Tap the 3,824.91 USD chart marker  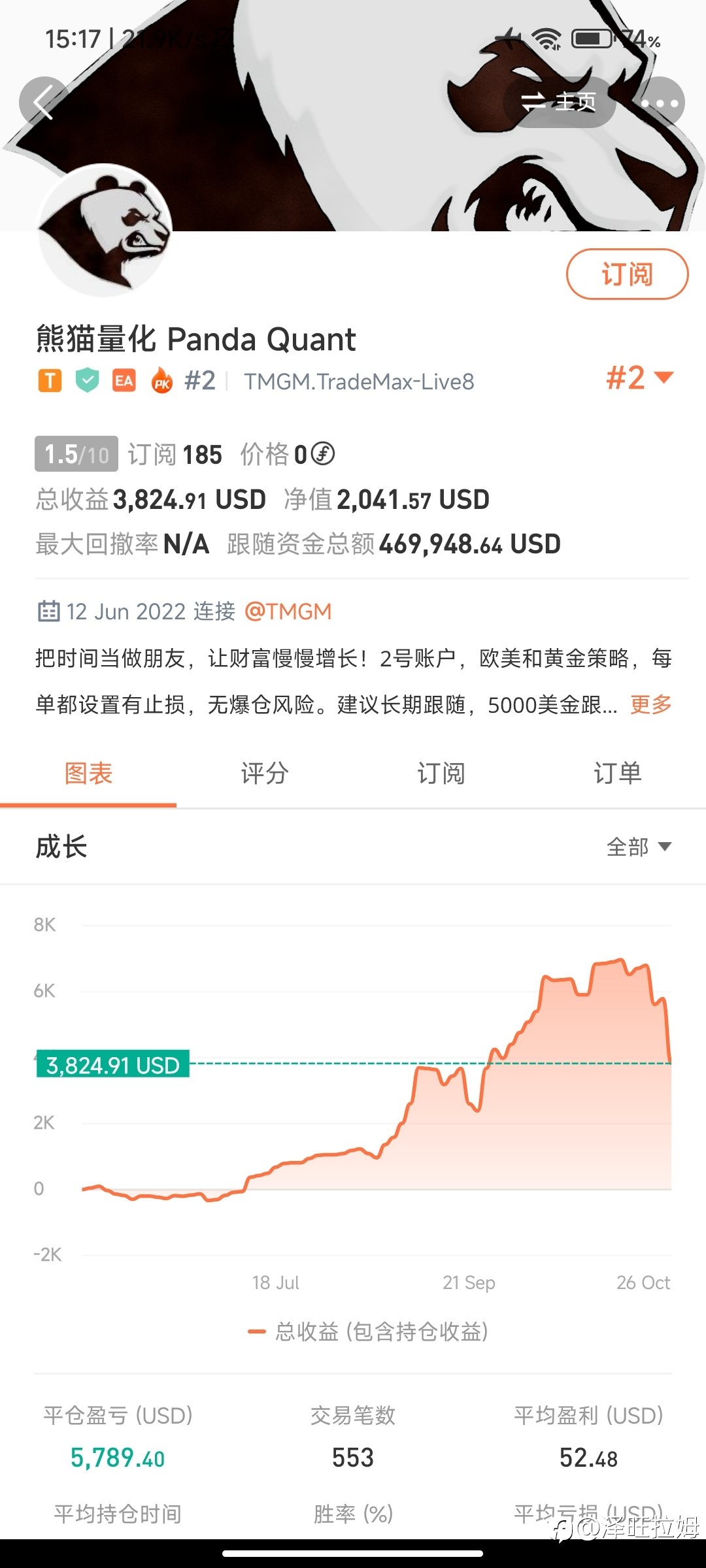[x=112, y=1065]
